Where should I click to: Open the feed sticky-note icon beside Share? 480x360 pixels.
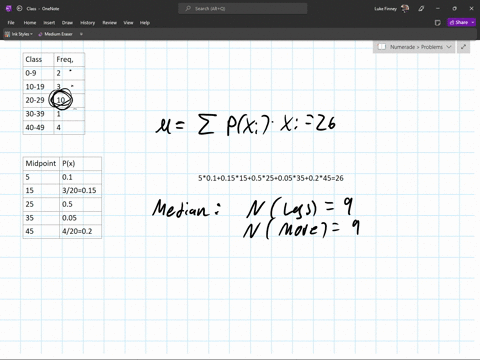(438, 23)
